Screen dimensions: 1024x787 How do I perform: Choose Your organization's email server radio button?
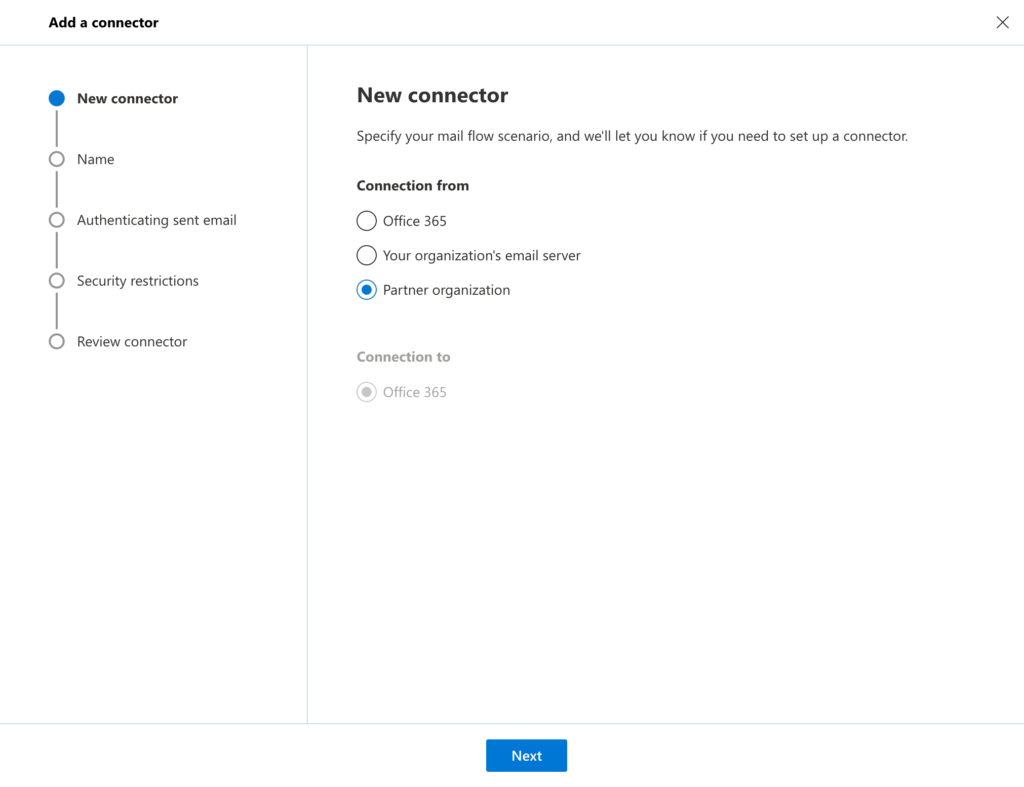click(x=366, y=255)
